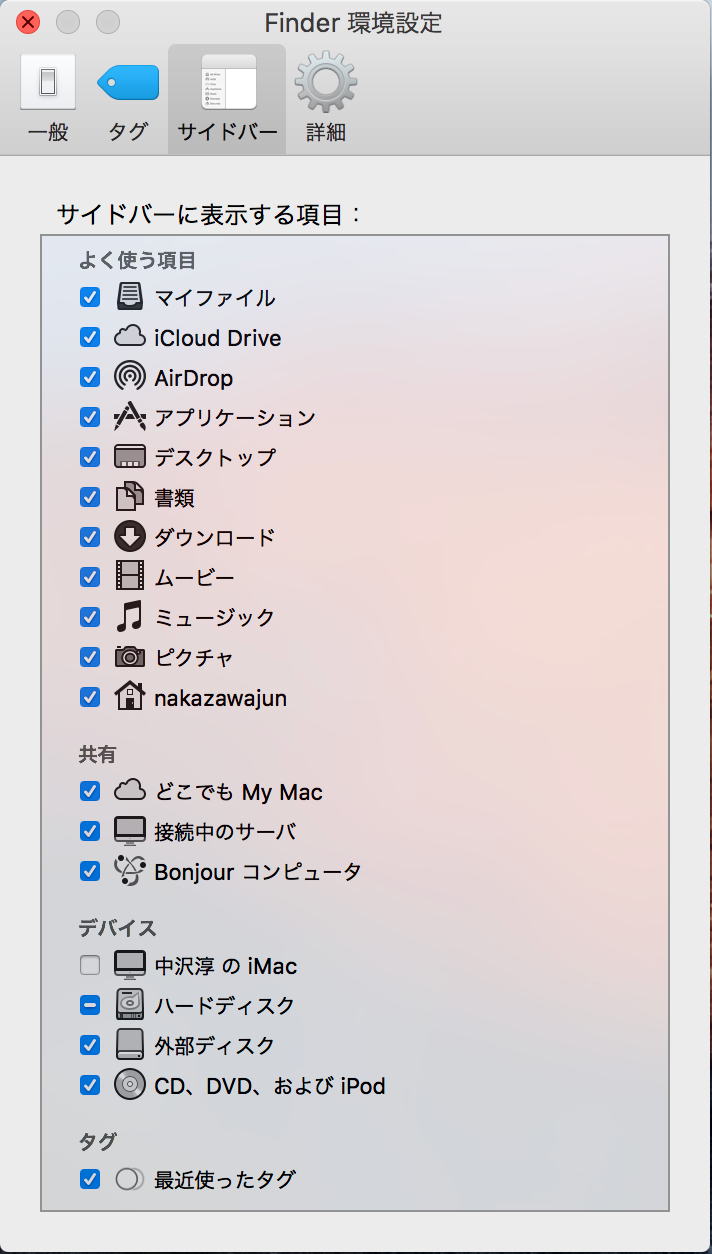Disable the アプリケーション checkbox

click(90, 417)
